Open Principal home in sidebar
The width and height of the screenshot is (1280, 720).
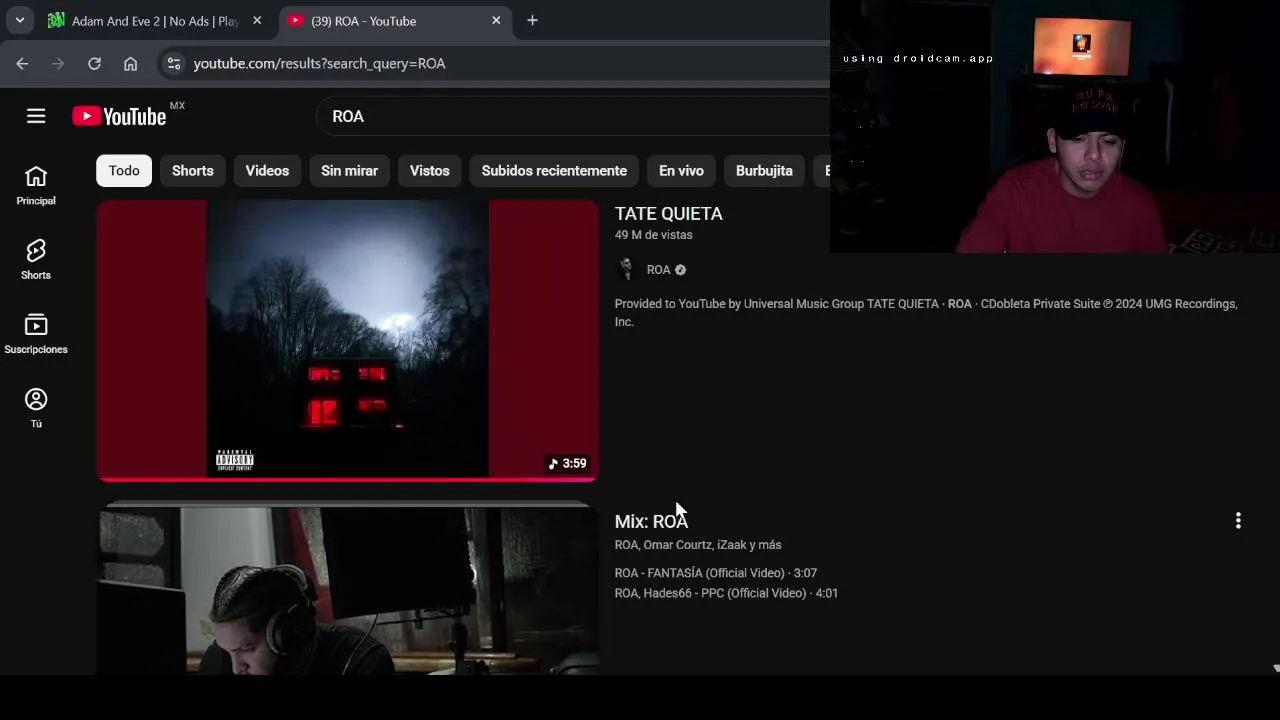tap(36, 186)
